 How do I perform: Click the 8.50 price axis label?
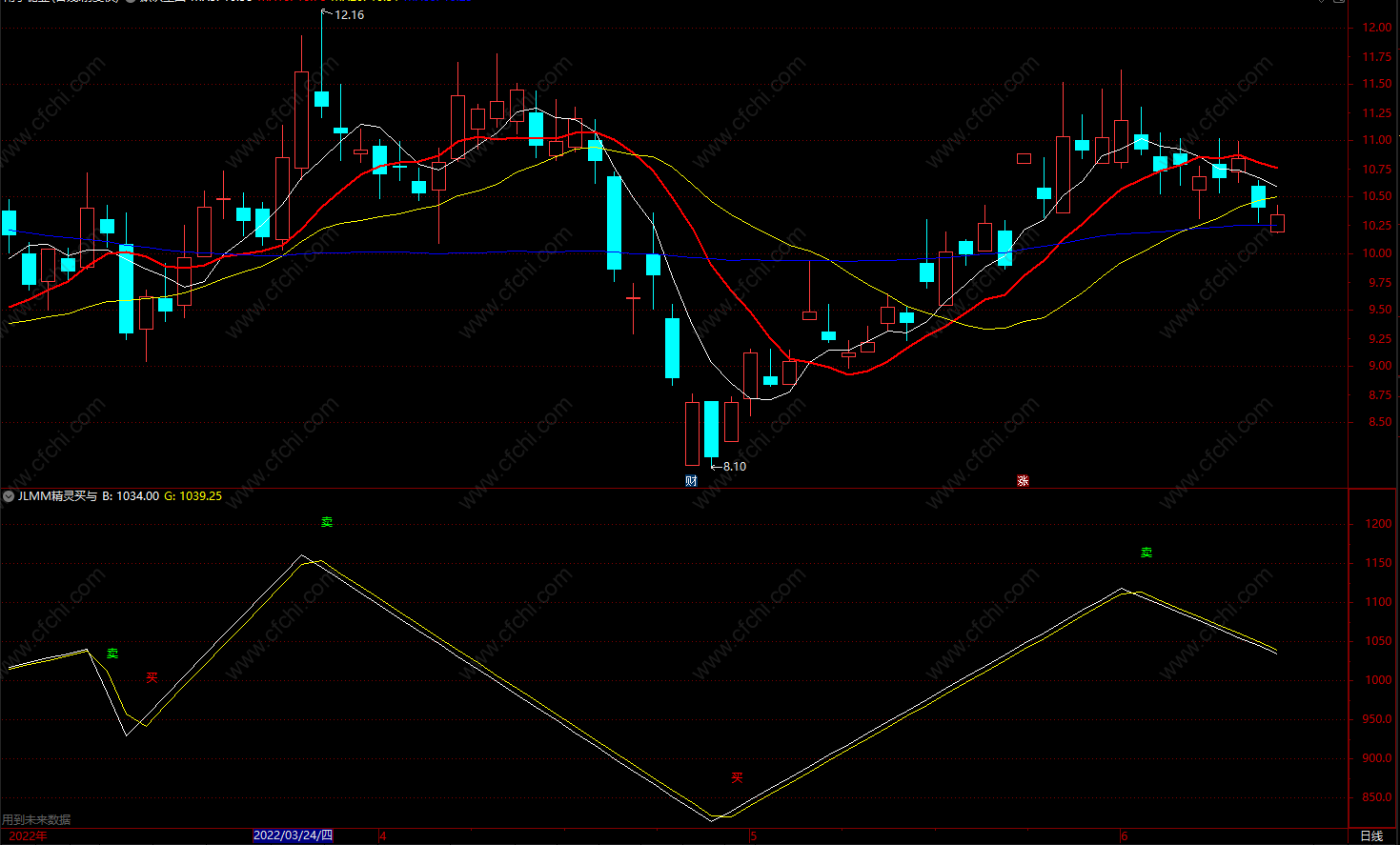[1379, 422]
